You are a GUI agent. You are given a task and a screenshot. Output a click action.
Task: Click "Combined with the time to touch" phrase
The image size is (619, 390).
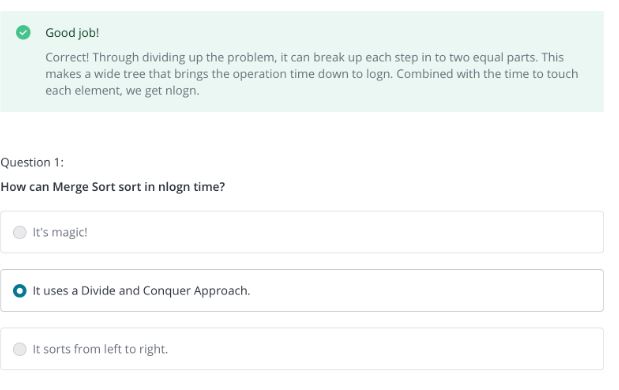point(487,74)
